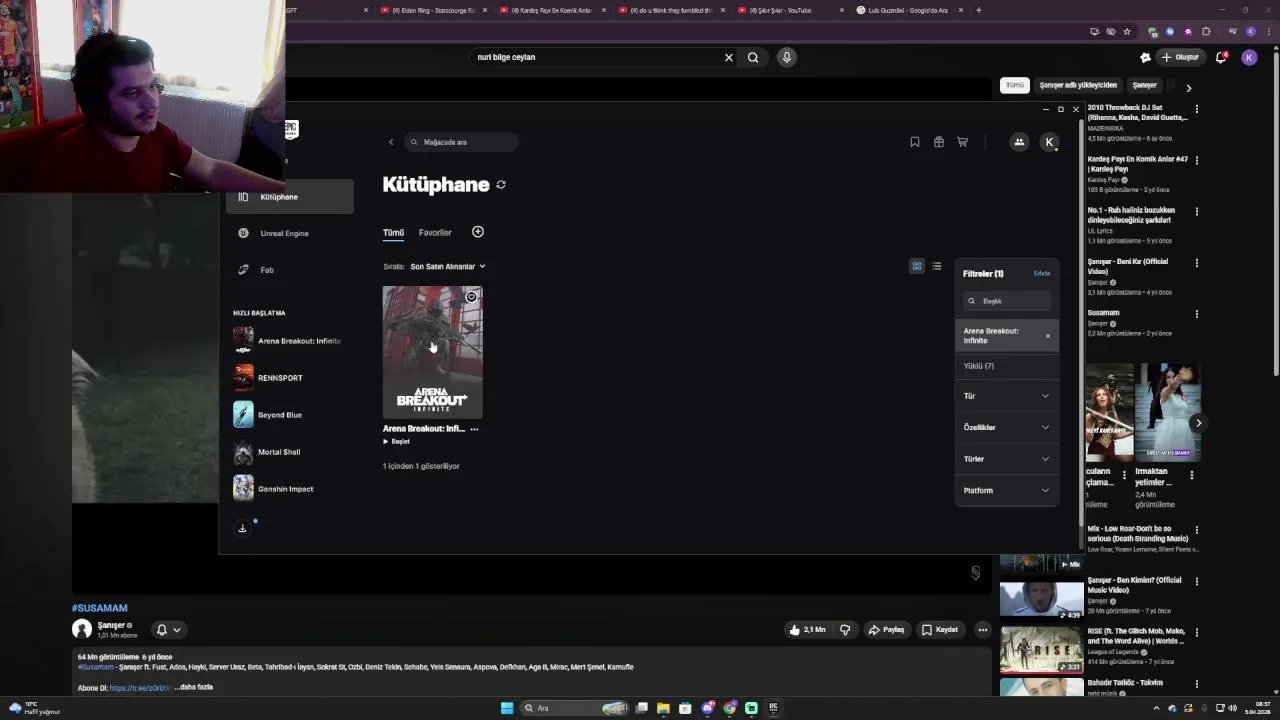This screenshot has height=720, width=1280.
Task: Select the Favoriler library tab
Action: [435, 233]
